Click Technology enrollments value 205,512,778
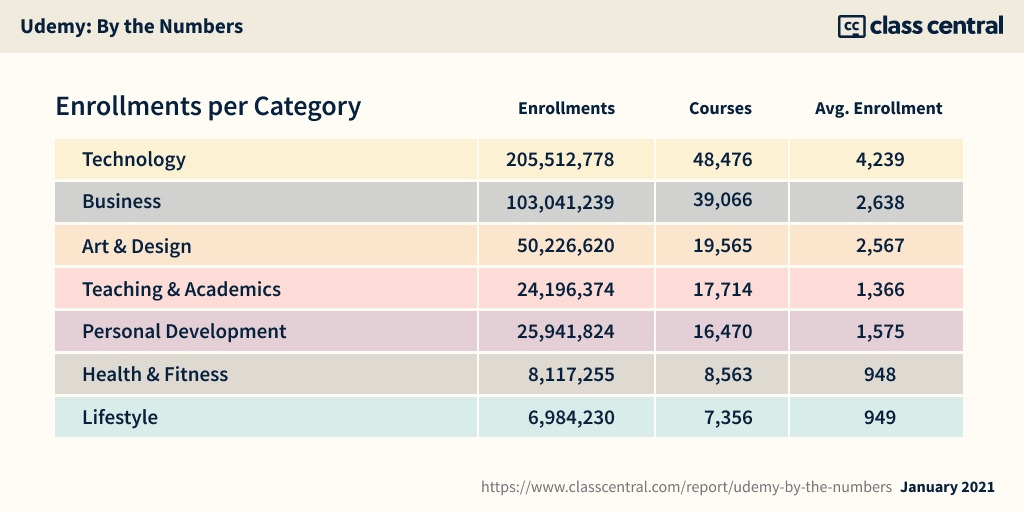Image resolution: width=1024 pixels, height=512 pixels. 560,159
